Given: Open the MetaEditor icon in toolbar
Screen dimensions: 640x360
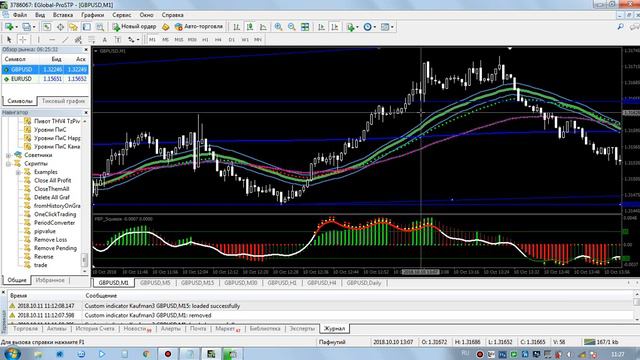Looking at the screenshot, I should (165, 27).
